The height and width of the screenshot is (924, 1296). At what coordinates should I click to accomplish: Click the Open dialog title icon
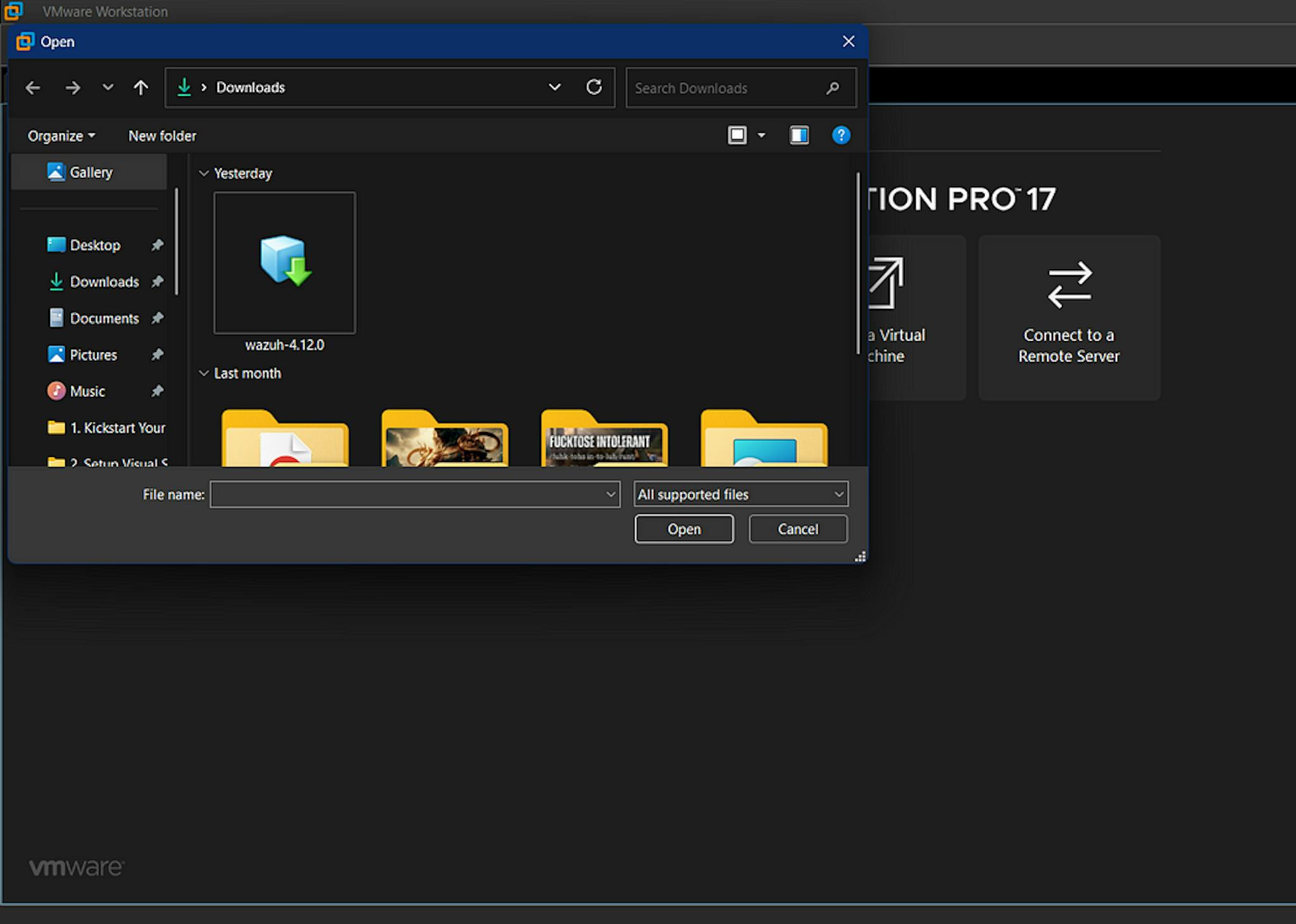tap(25, 42)
